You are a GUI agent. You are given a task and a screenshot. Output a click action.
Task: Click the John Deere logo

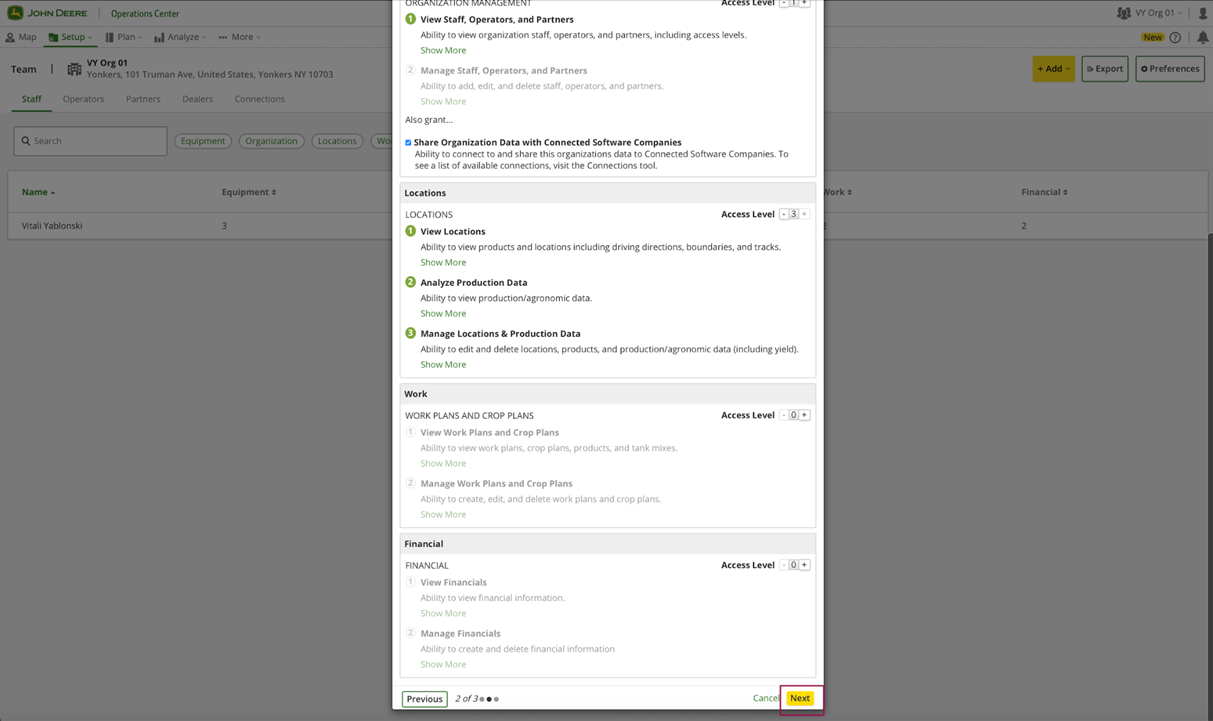(48, 13)
